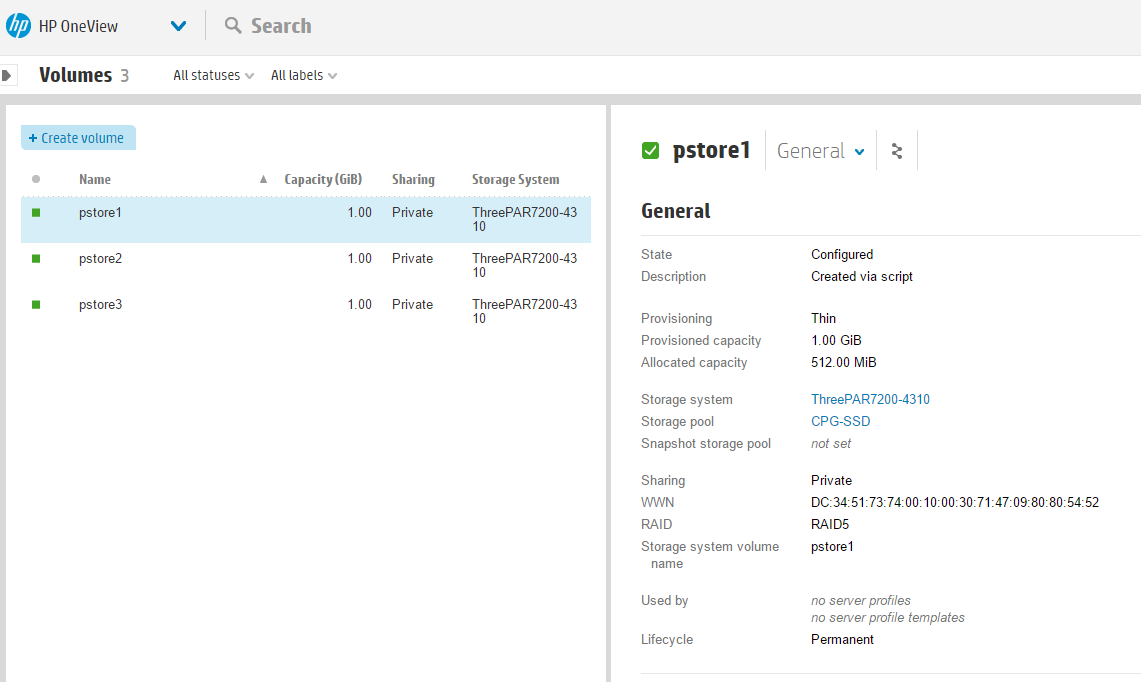Viewport: 1141px width, 682px height.
Task: Click the Permanent lifecycle value
Action: 842,639
